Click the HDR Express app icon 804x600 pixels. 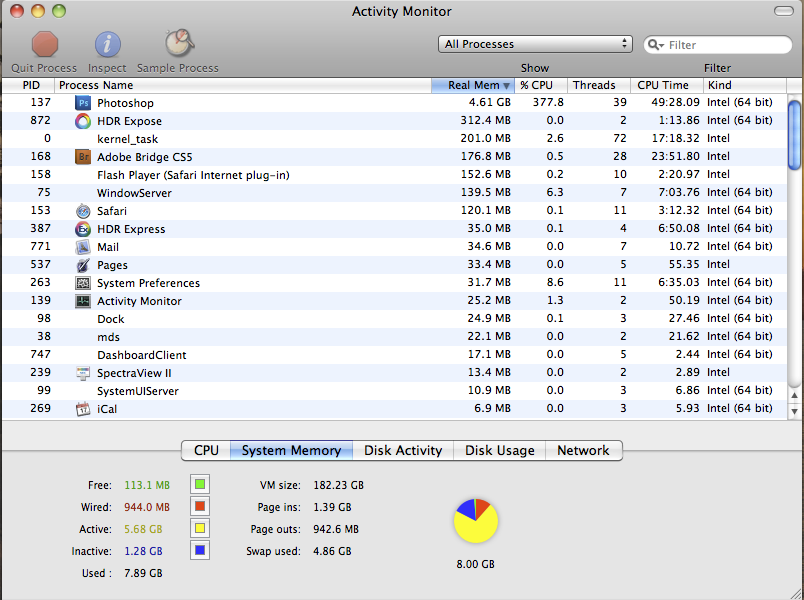pos(83,229)
